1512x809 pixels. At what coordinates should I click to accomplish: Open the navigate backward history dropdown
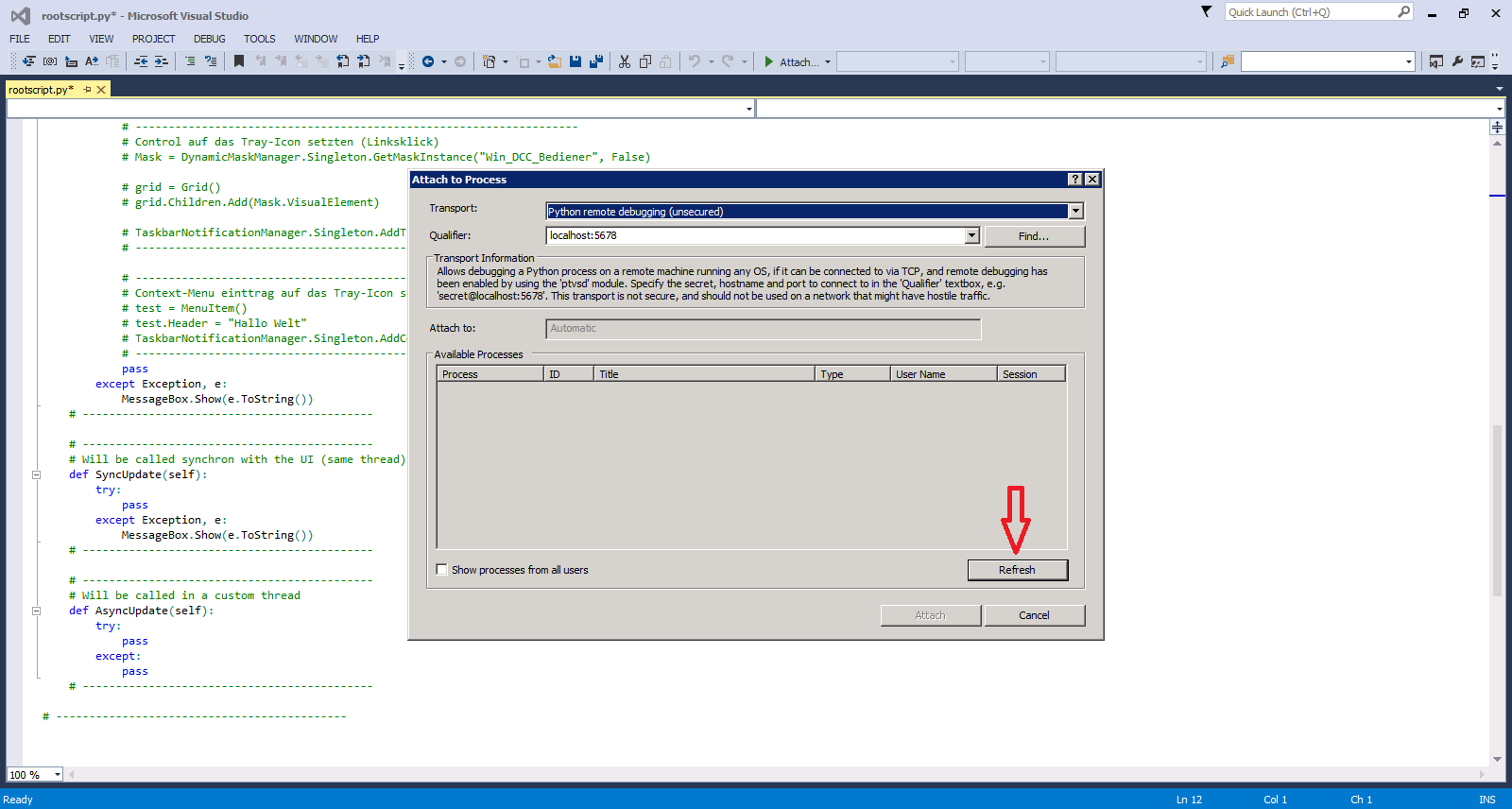click(x=444, y=62)
